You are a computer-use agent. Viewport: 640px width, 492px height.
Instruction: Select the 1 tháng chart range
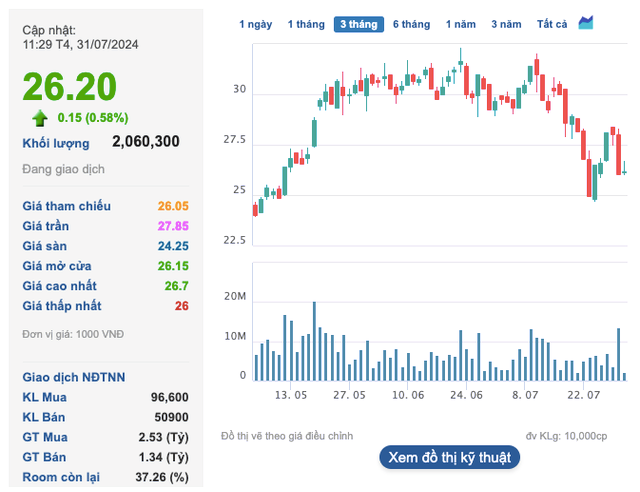click(x=306, y=24)
